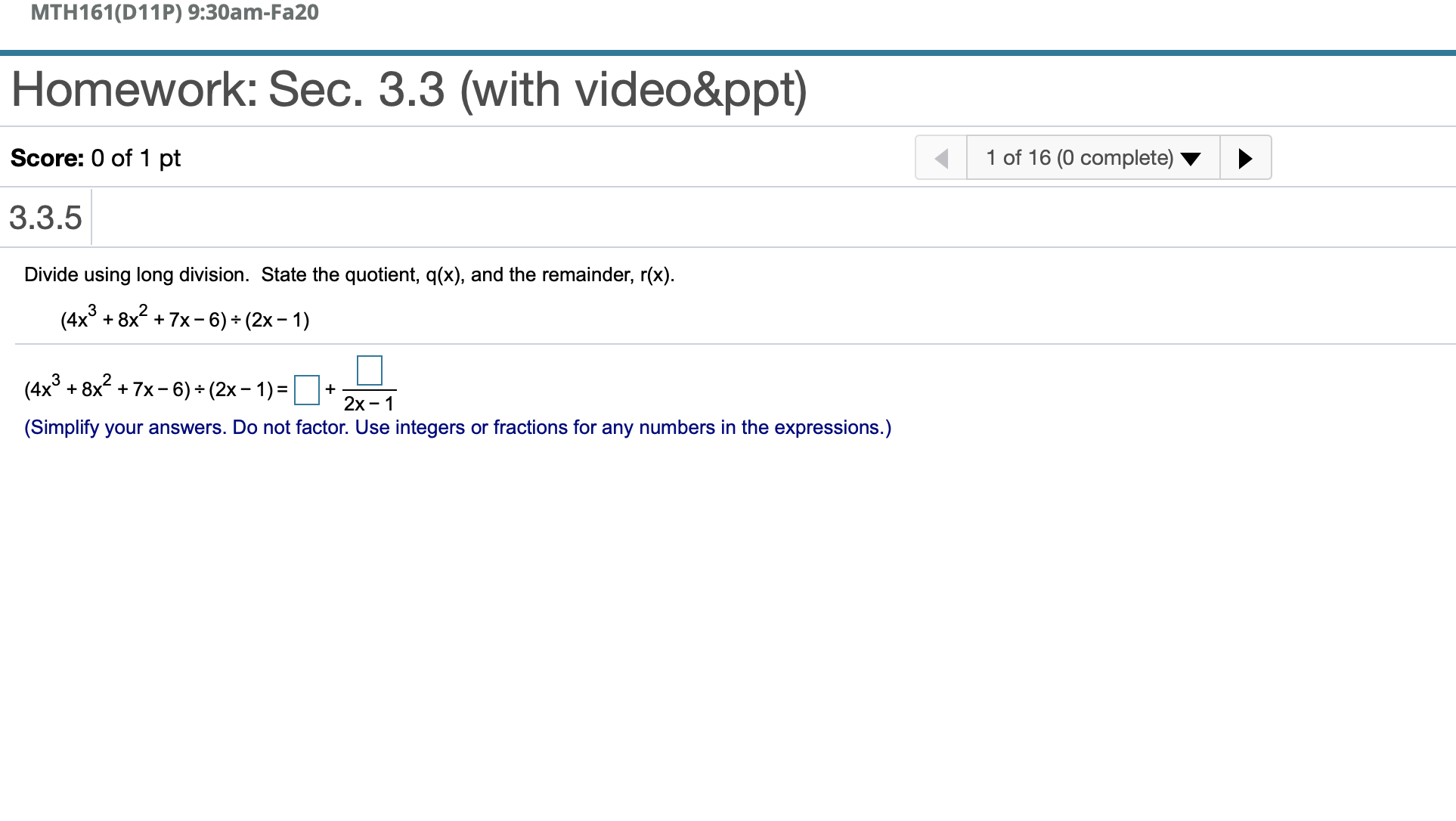Open the '1 of 16 (0 complete)' question list
This screenshot has width=1456, height=821.
(x=1093, y=158)
